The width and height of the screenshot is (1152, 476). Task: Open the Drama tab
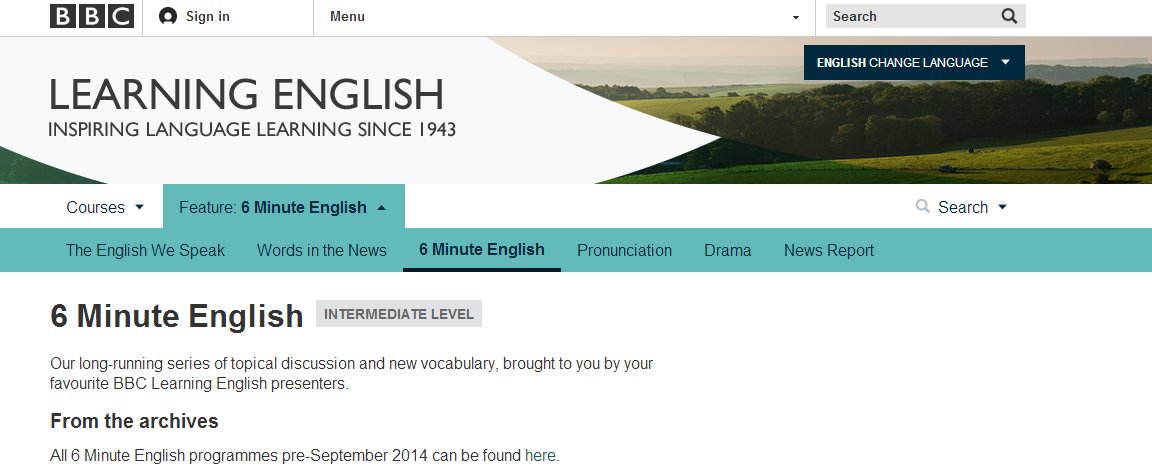[x=727, y=250]
